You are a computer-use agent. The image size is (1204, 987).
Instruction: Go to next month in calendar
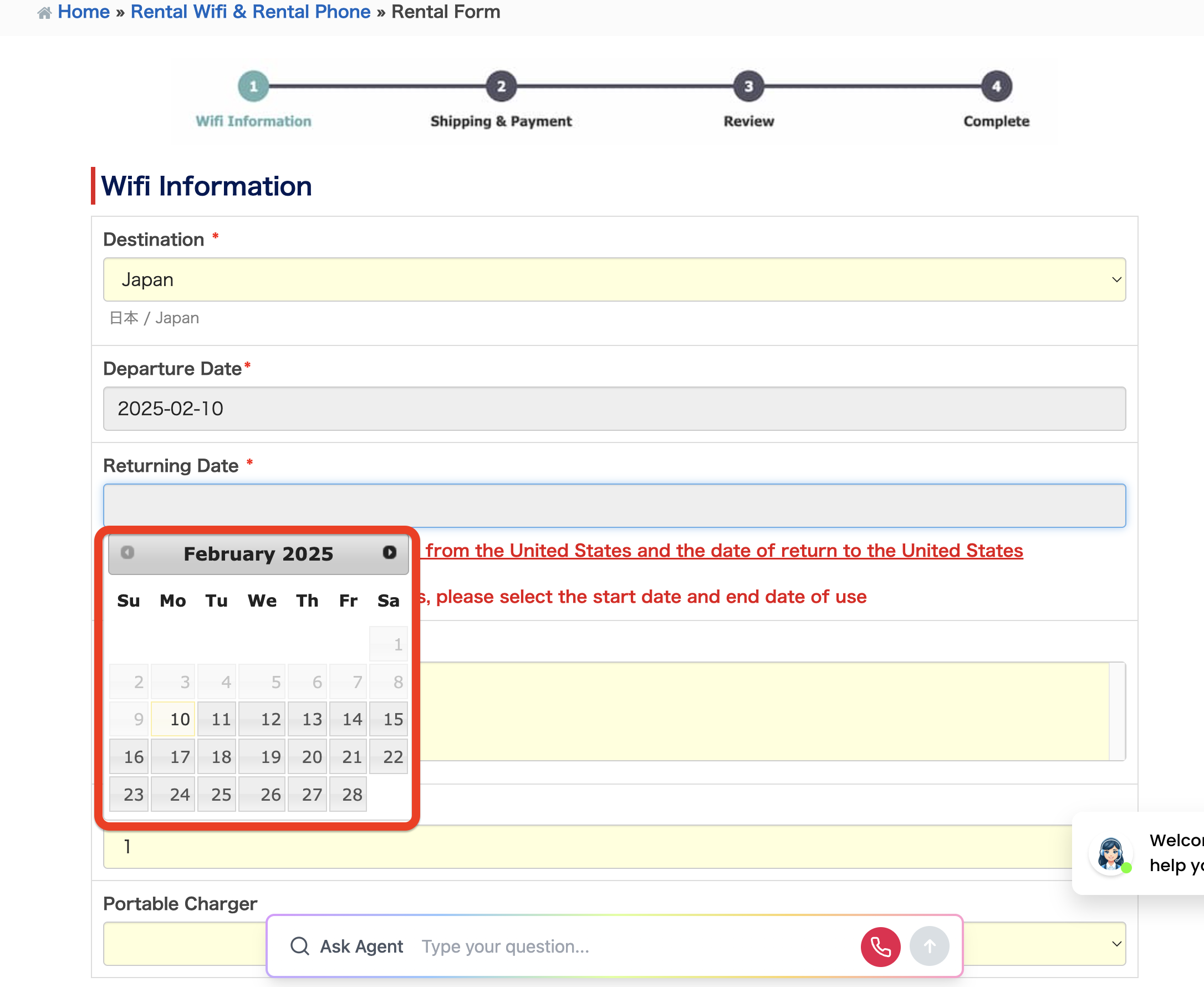[x=389, y=553]
